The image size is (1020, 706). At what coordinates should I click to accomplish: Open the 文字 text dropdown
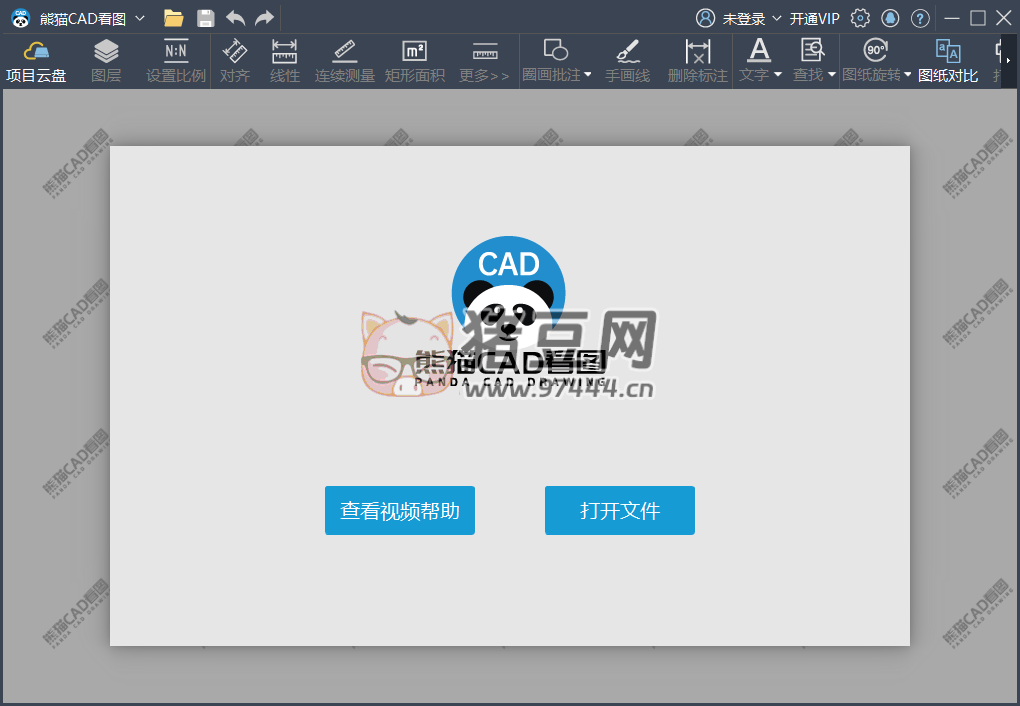coord(777,75)
